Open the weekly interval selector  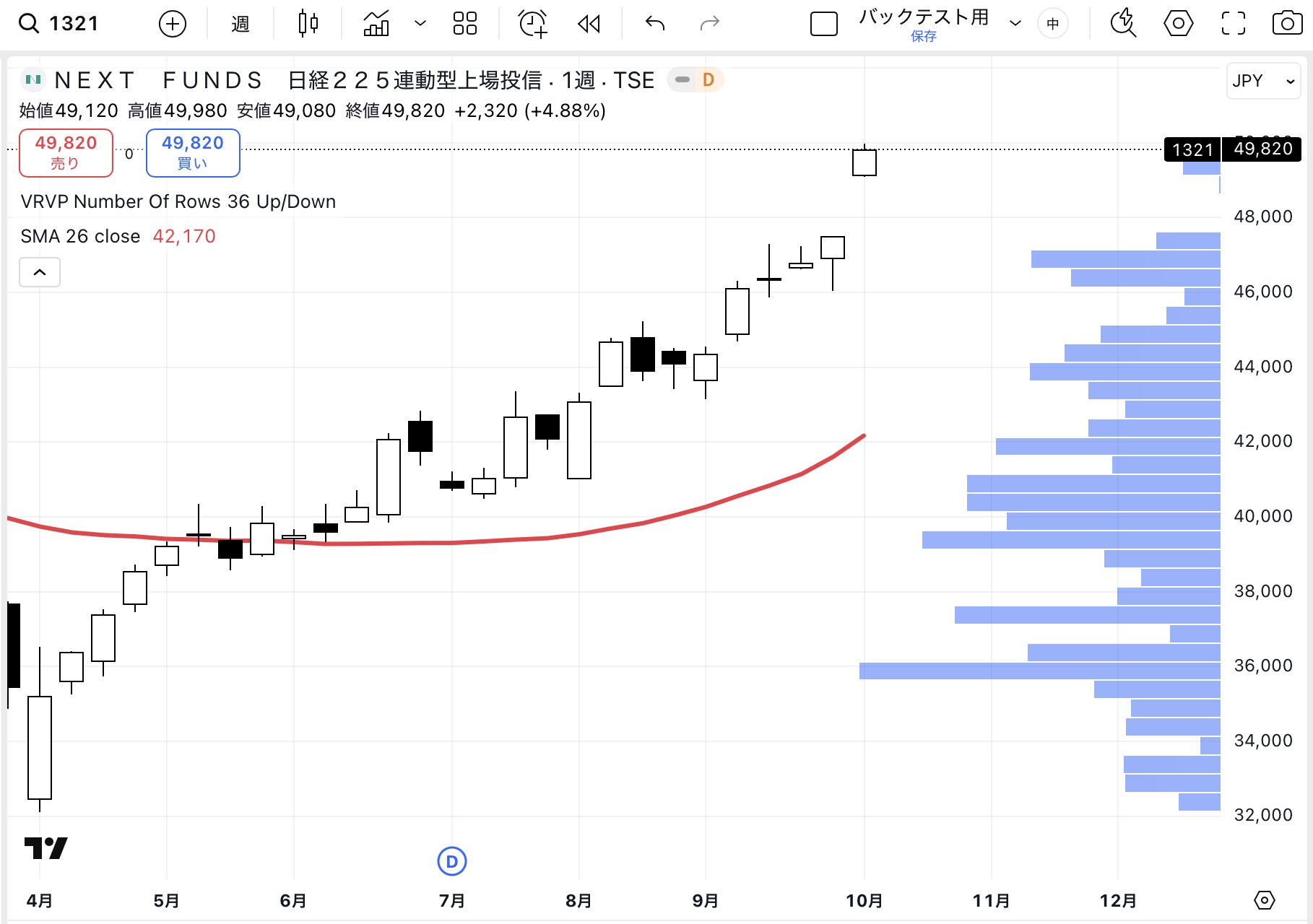click(240, 24)
